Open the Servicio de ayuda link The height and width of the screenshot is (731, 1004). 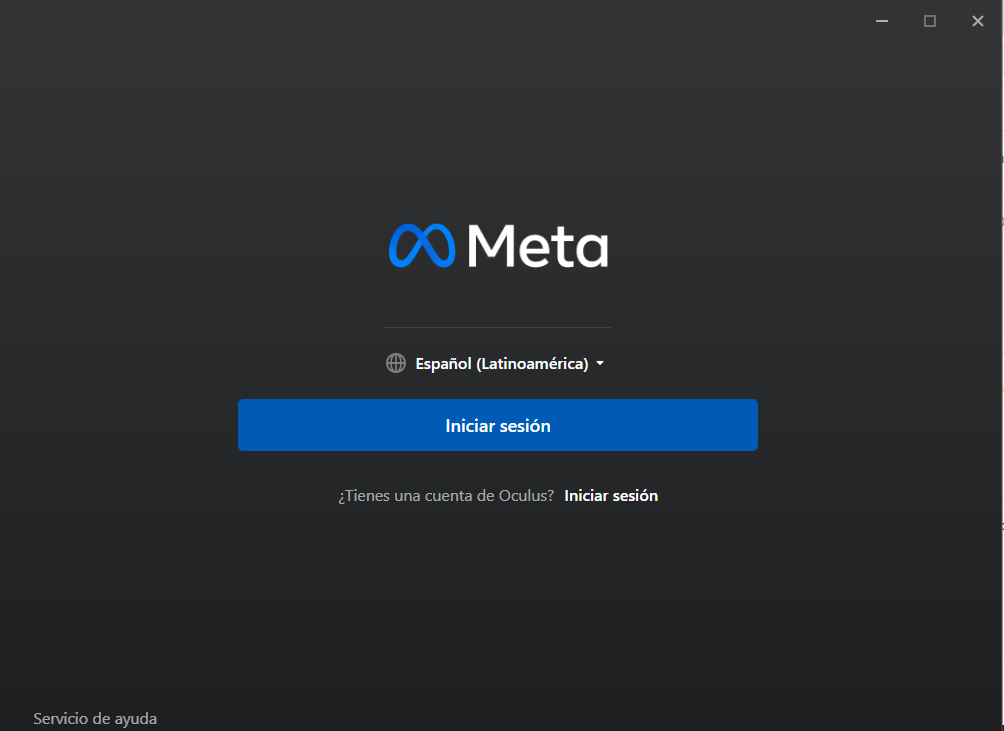click(x=95, y=719)
